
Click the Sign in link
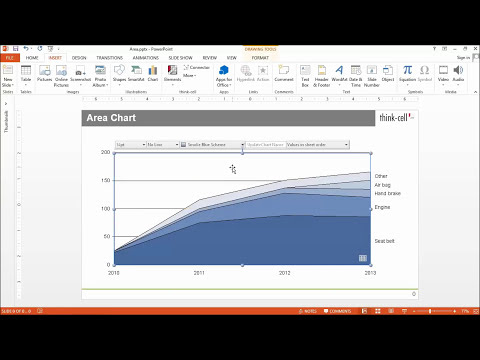463,58
